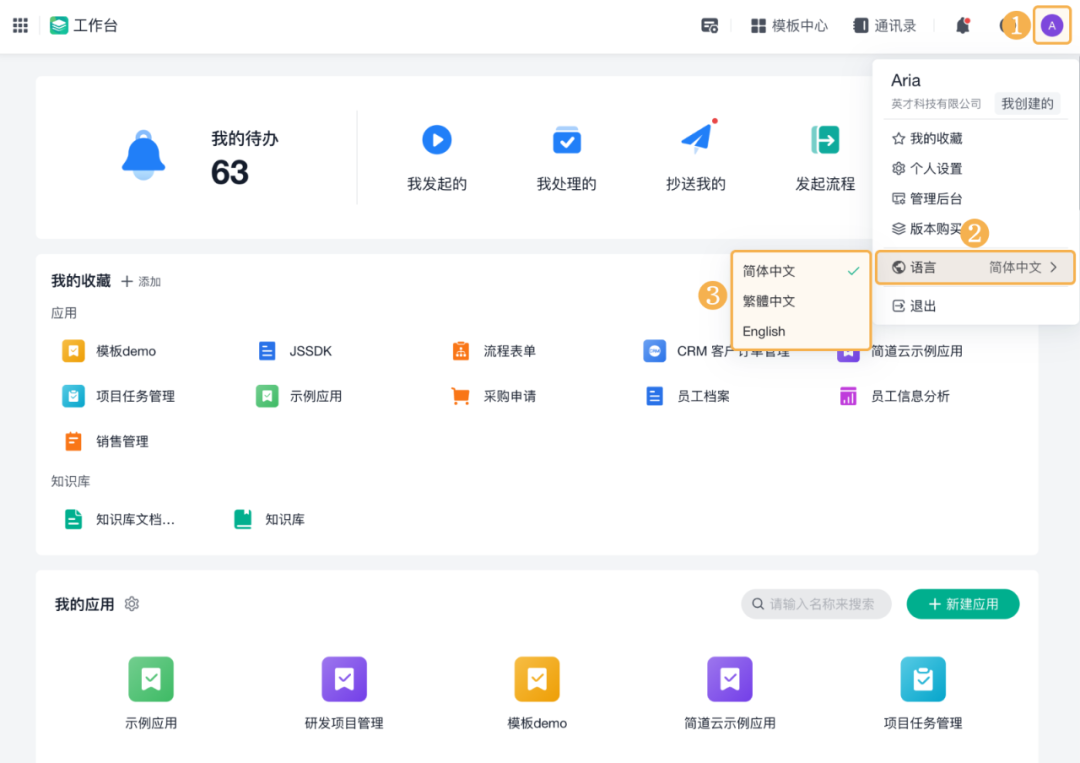Viewport: 1080px width, 763px height.
Task: Open 我的应用 settings gear
Action: pyautogui.click(x=132, y=604)
